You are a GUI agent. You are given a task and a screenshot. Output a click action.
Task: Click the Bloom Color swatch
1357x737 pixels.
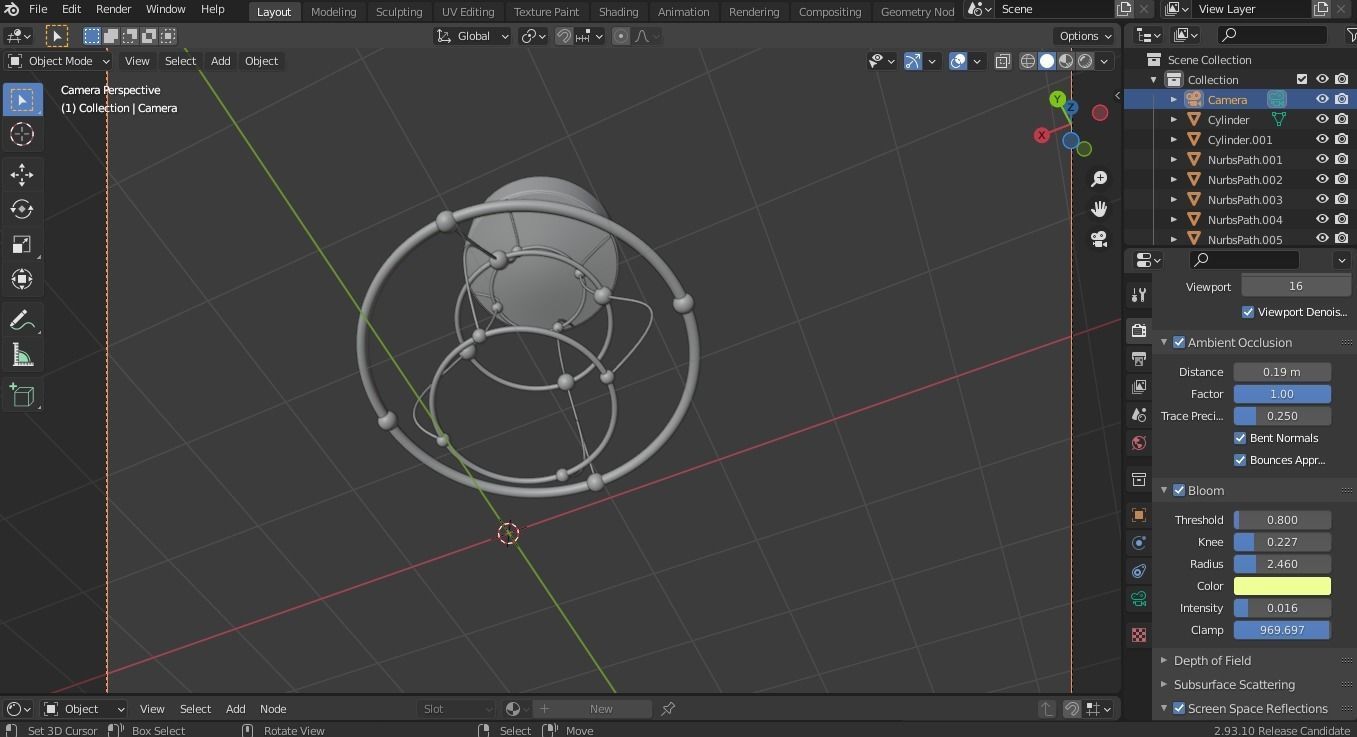pos(1282,586)
